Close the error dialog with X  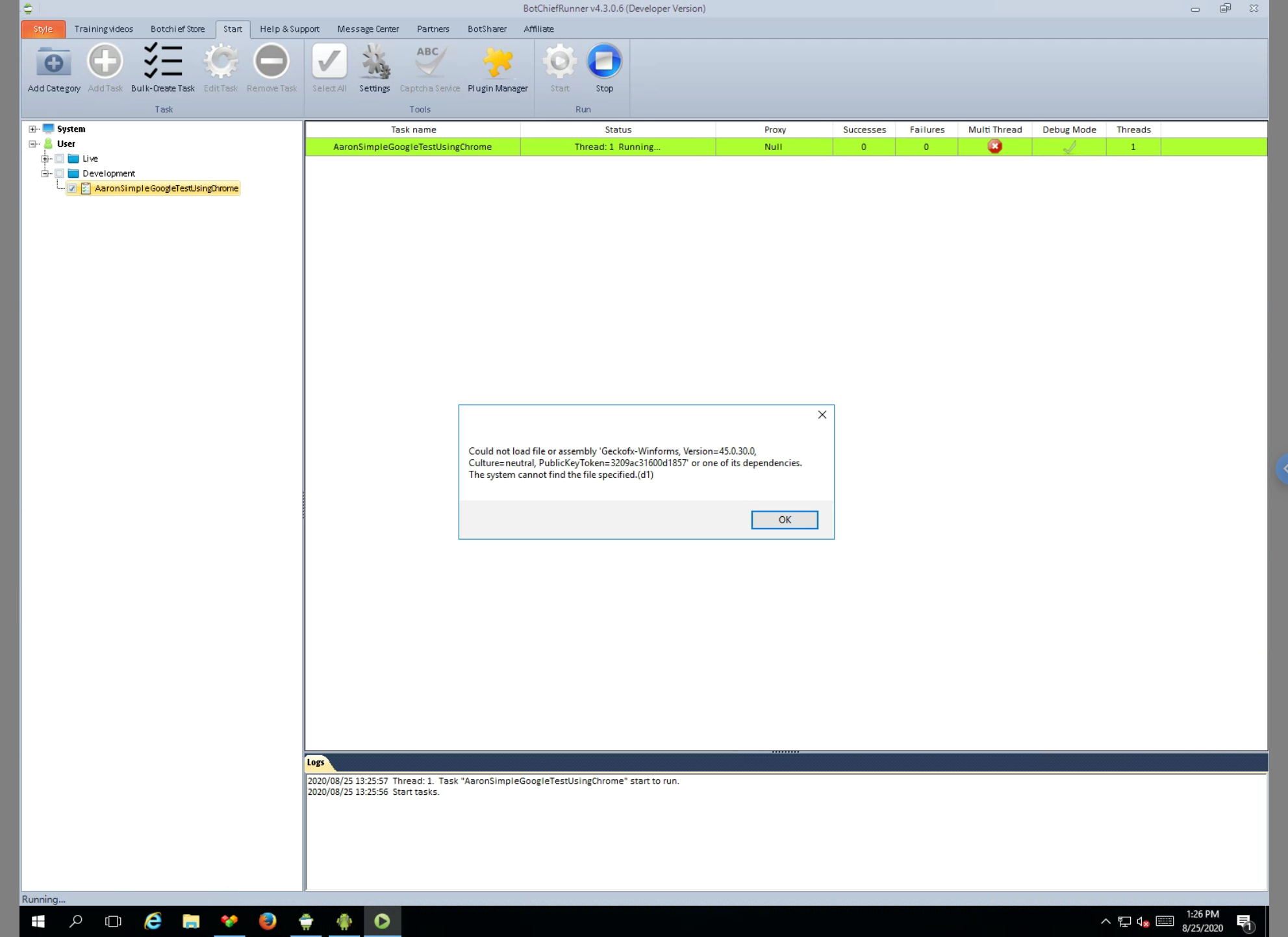click(x=822, y=415)
